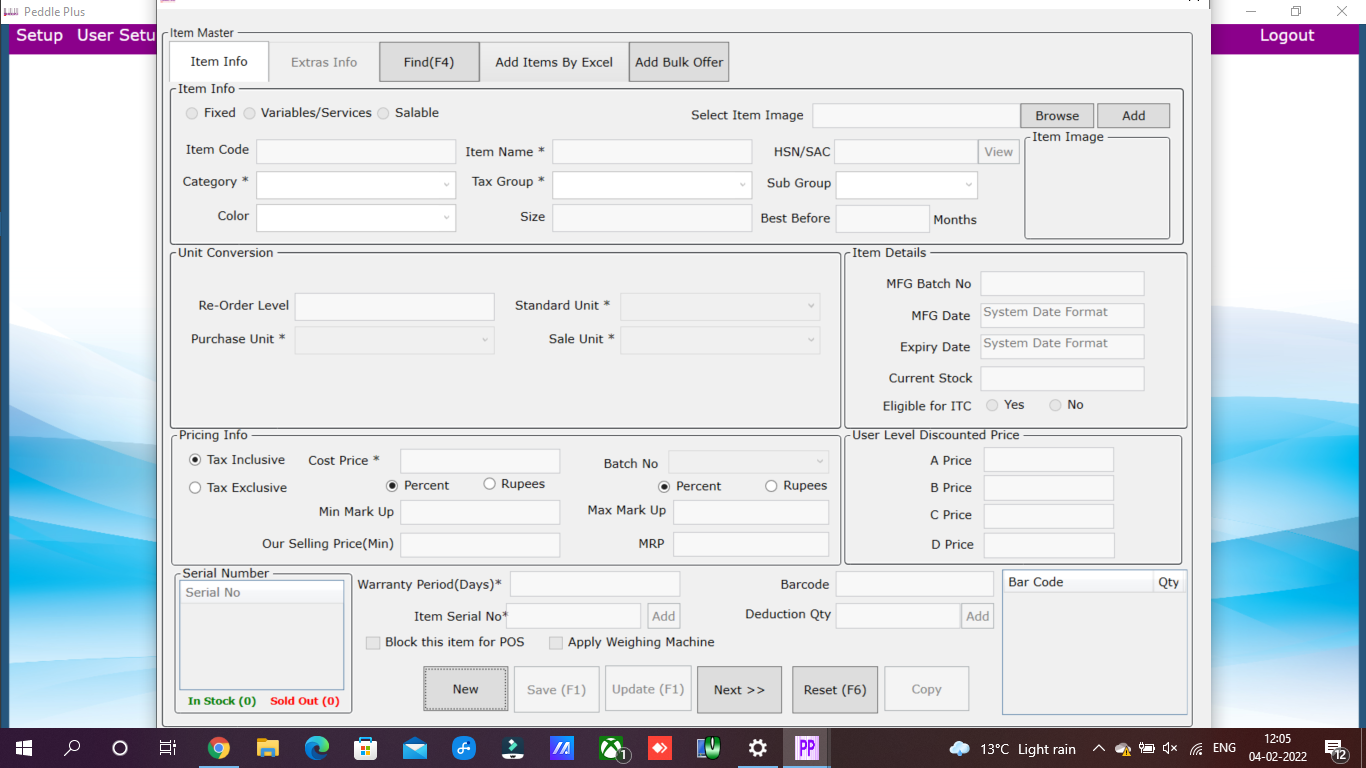
Task: Select the Tax Exclusive radio button
Action: (x=195, y=488)
